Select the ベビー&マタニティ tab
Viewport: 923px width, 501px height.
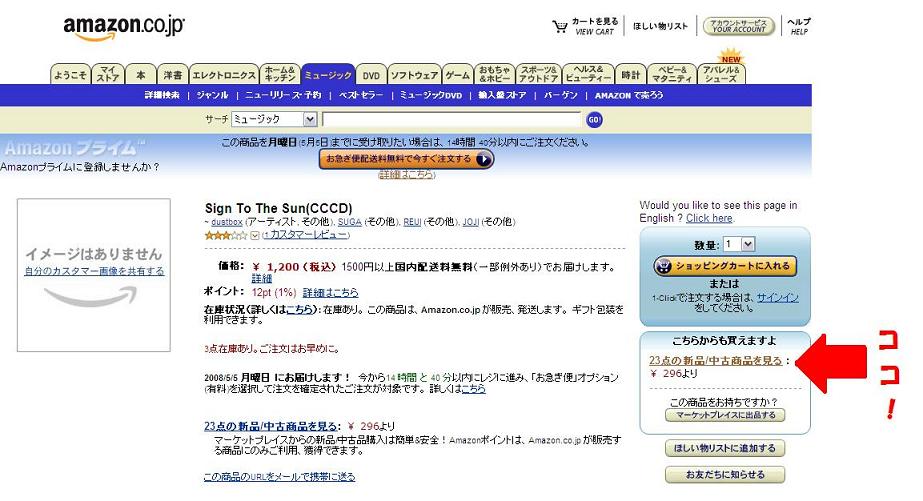click(x=672, y=75)
